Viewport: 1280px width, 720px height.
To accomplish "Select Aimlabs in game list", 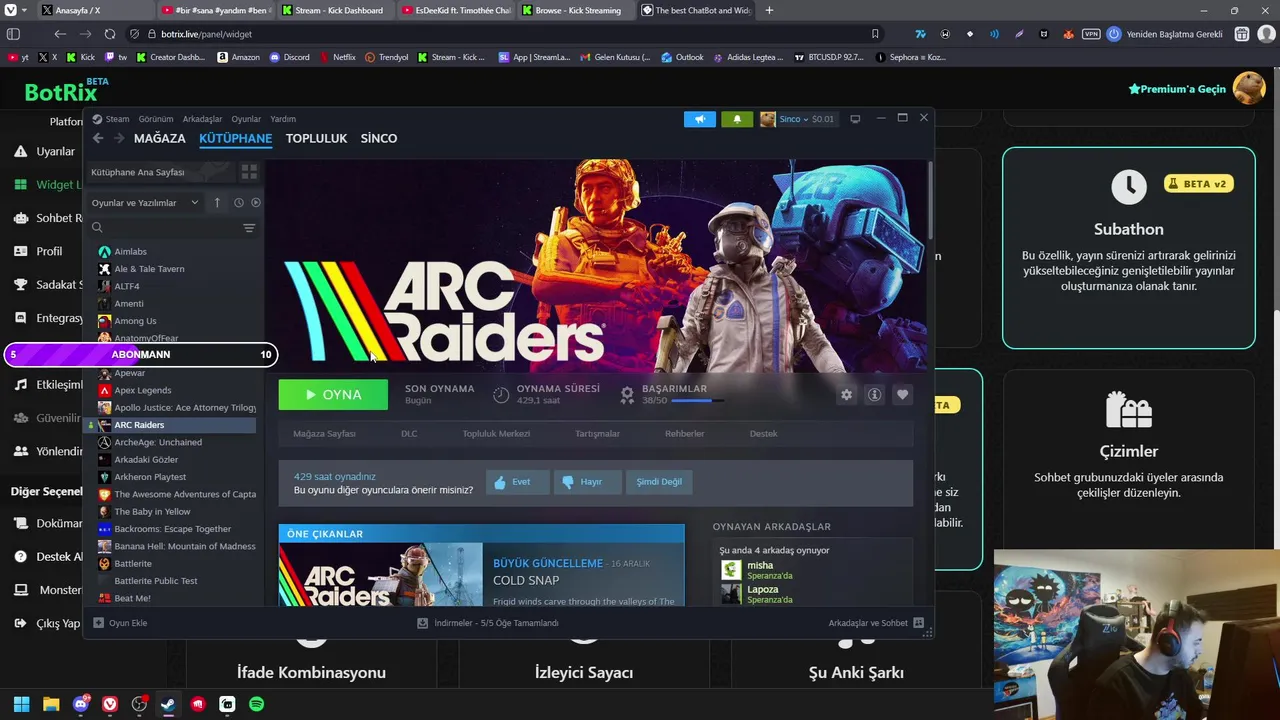I will point(130,252).
